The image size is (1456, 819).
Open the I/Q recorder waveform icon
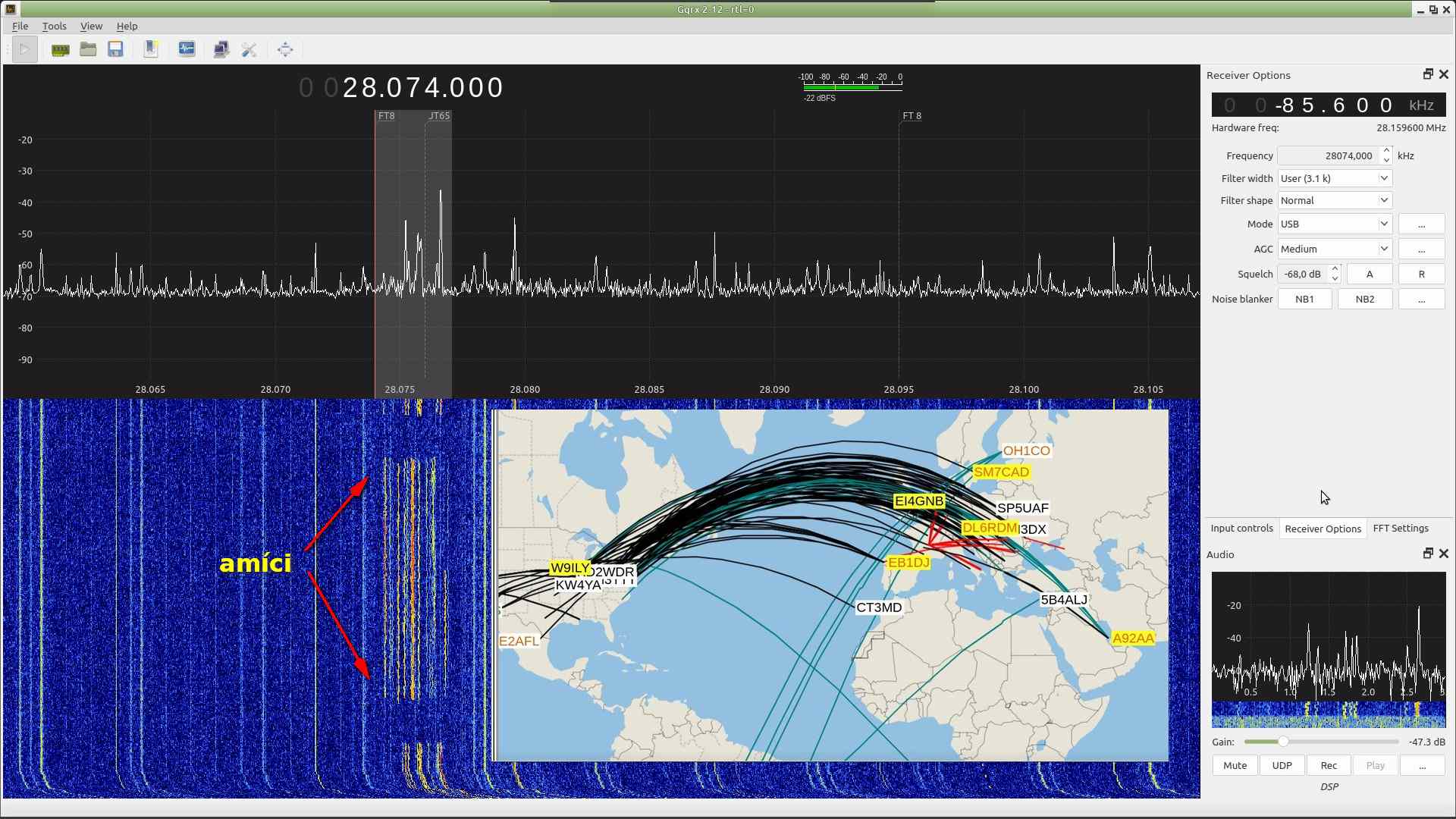187,50
